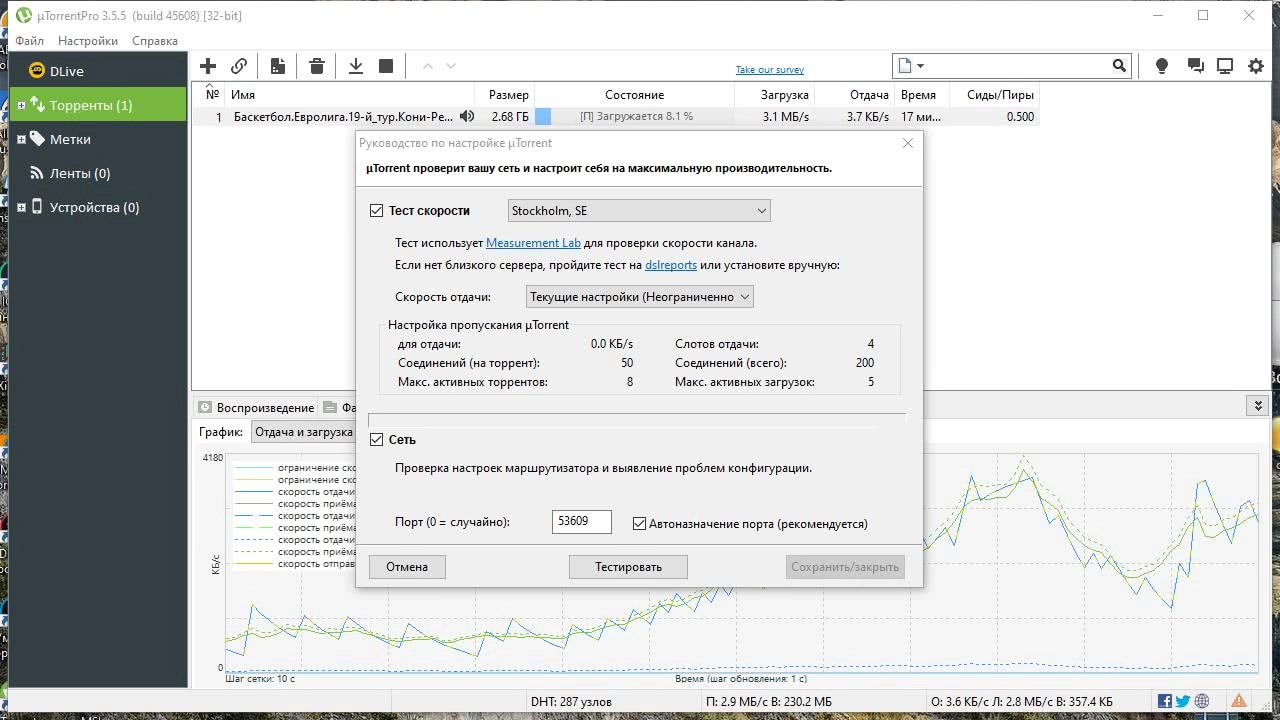This screenshot has height=720, width=1280.
Task: Select Метки in the sidebar
Action: [x=98, y=139]
